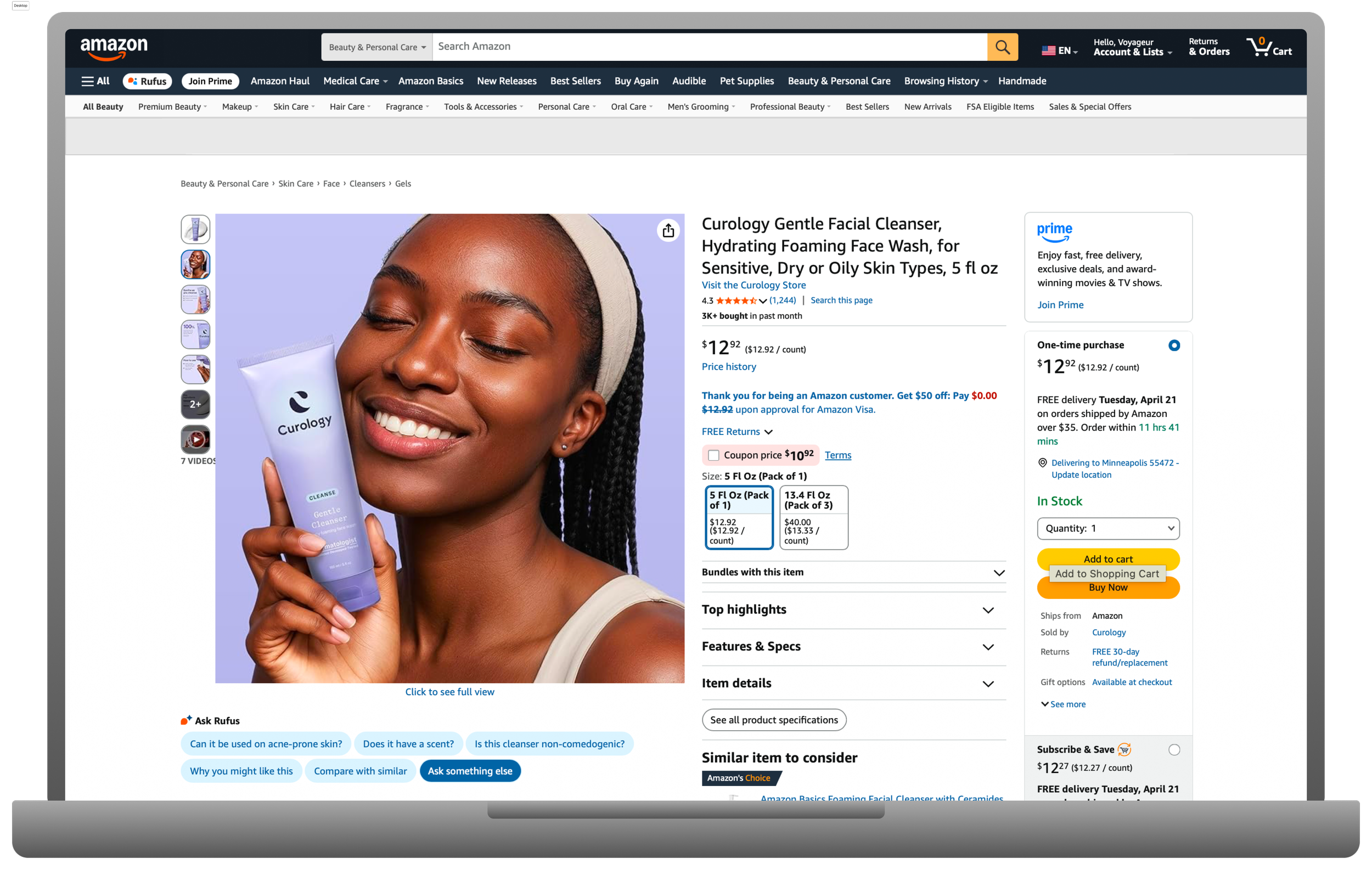
Task: Click the Amazon logo
Action: pos(114,48)
